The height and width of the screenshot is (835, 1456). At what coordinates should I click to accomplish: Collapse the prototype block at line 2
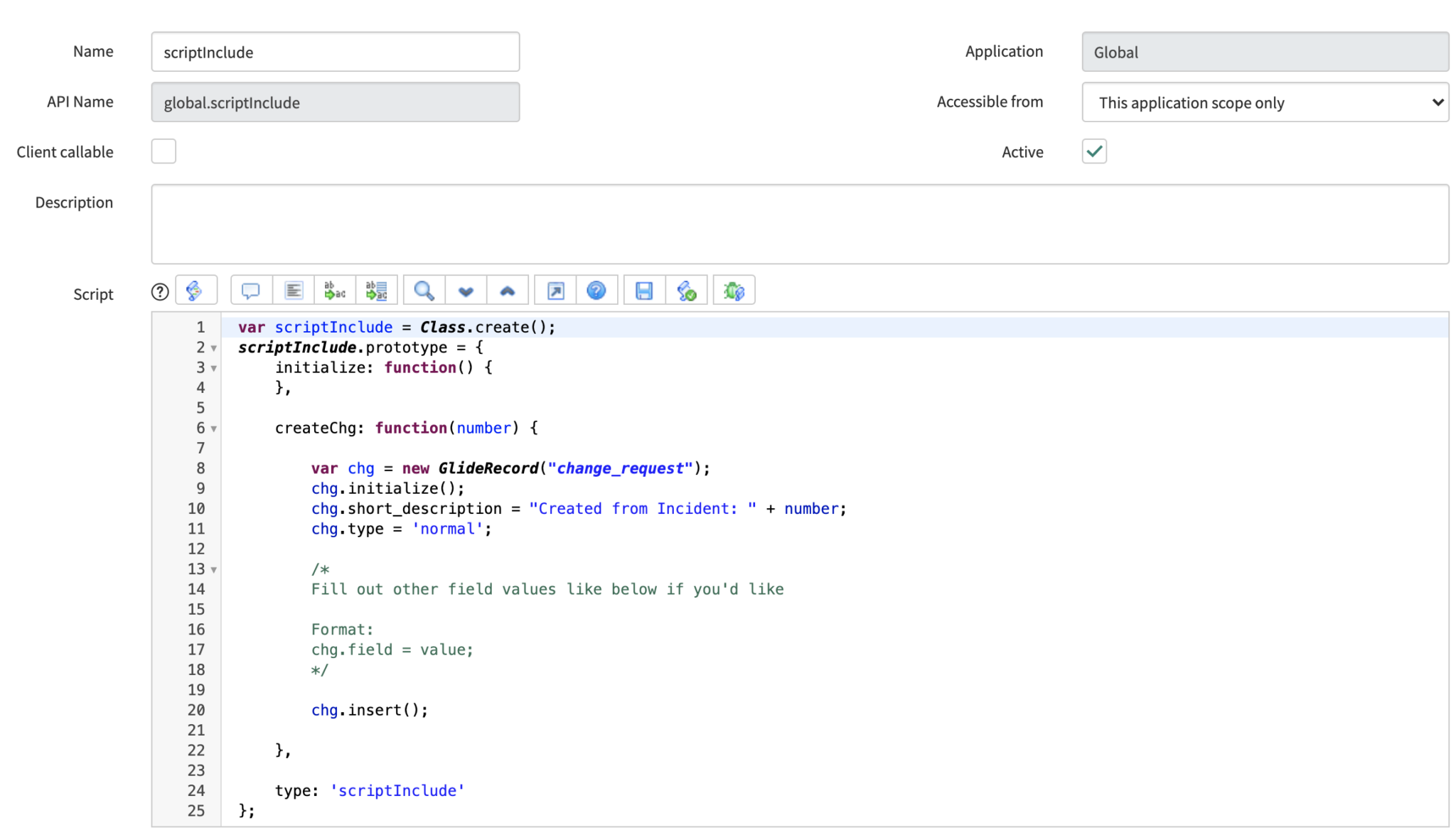tap(214, 348)
